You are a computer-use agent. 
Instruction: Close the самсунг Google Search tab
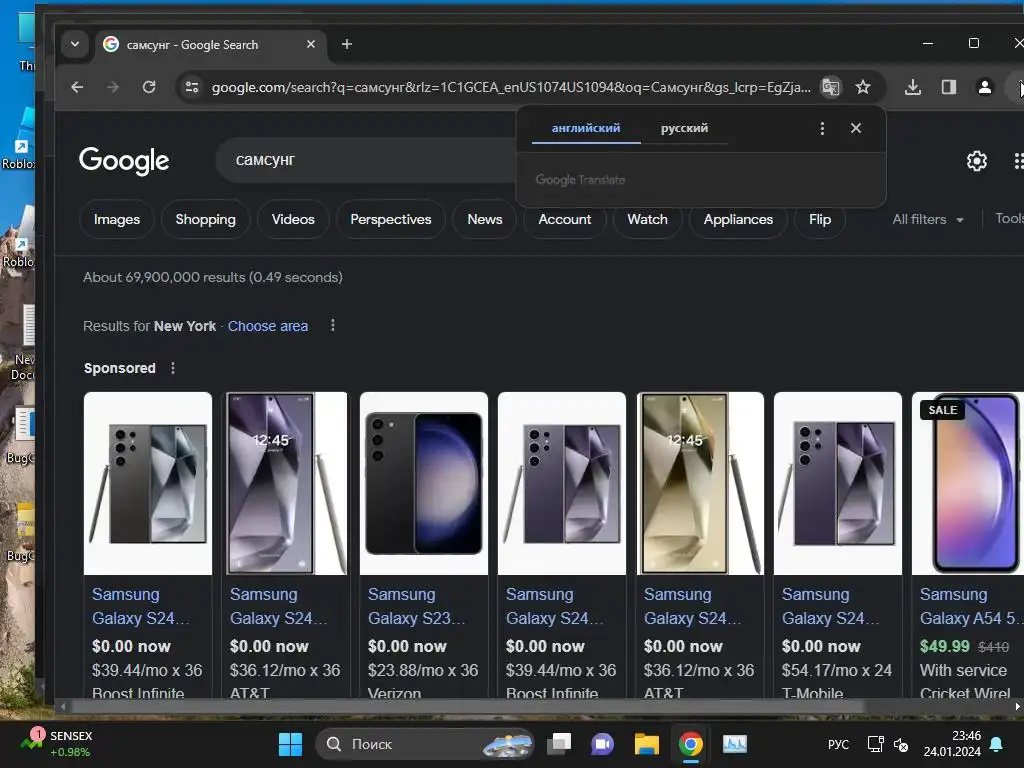(x=311, y=44)
